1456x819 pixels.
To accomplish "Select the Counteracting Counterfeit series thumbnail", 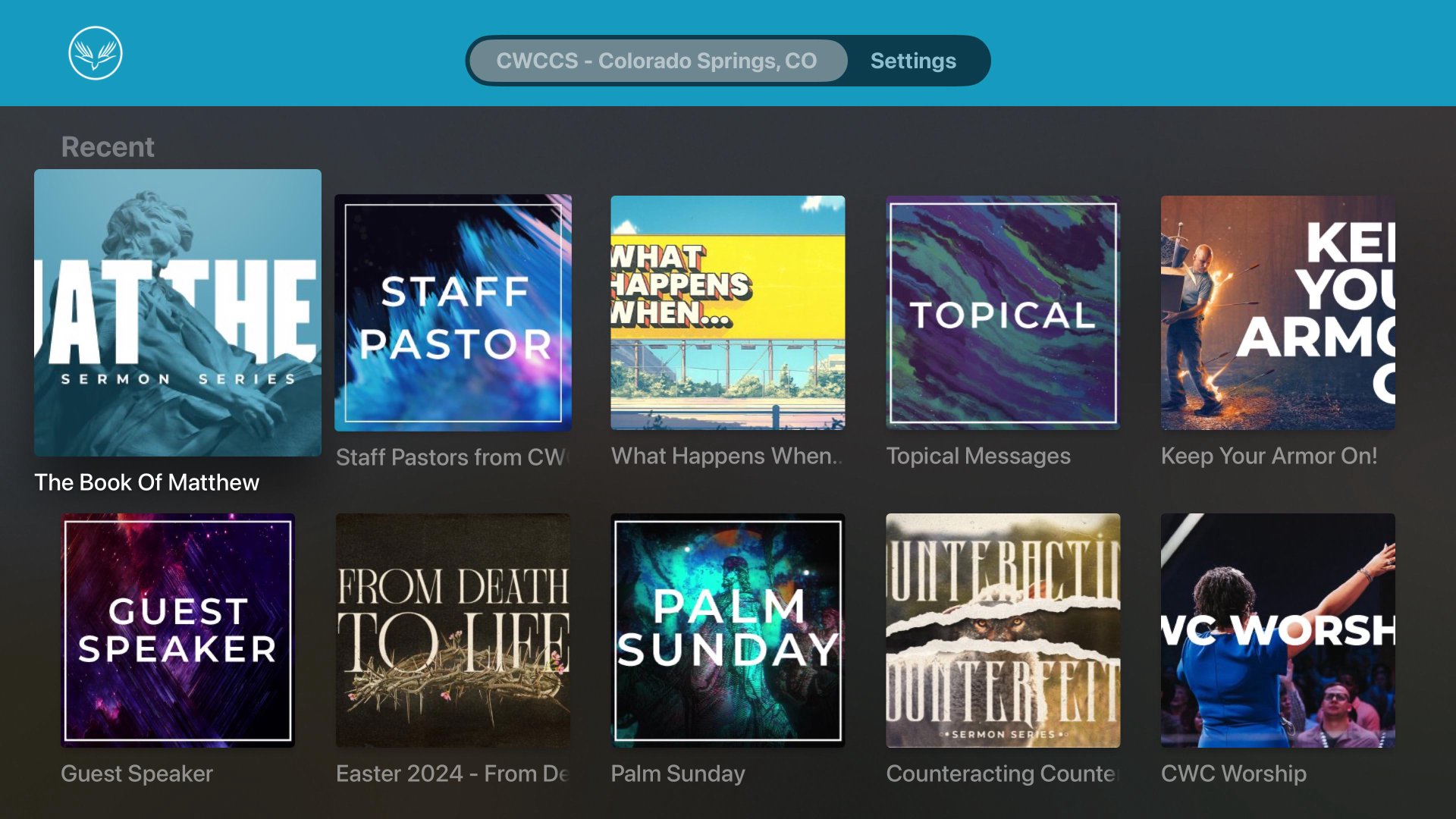I will [x=1003, y=630].
